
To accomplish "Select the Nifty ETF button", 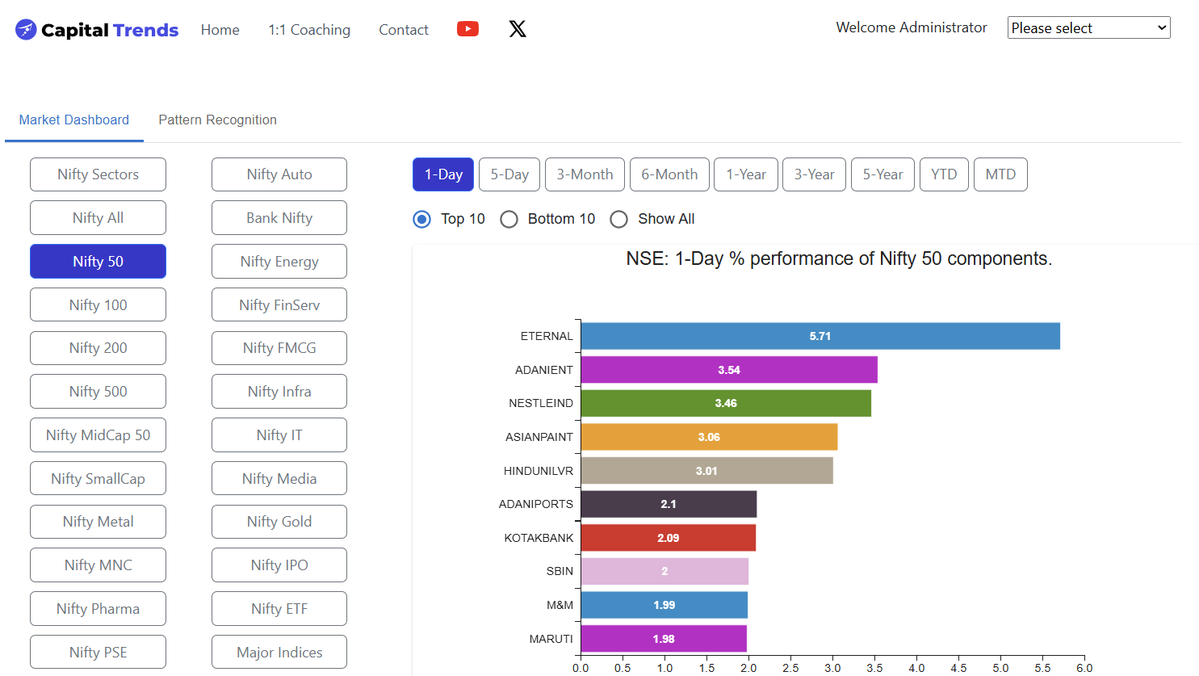I will (x=279, y=609).
